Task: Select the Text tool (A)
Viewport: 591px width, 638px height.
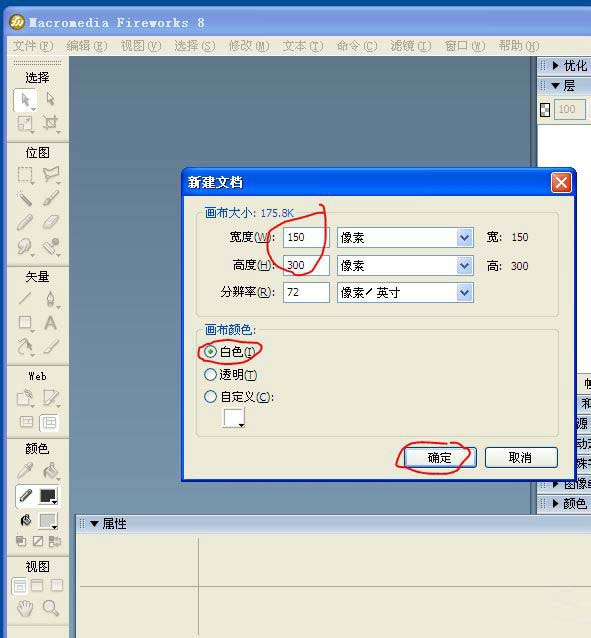Action: 50,323
